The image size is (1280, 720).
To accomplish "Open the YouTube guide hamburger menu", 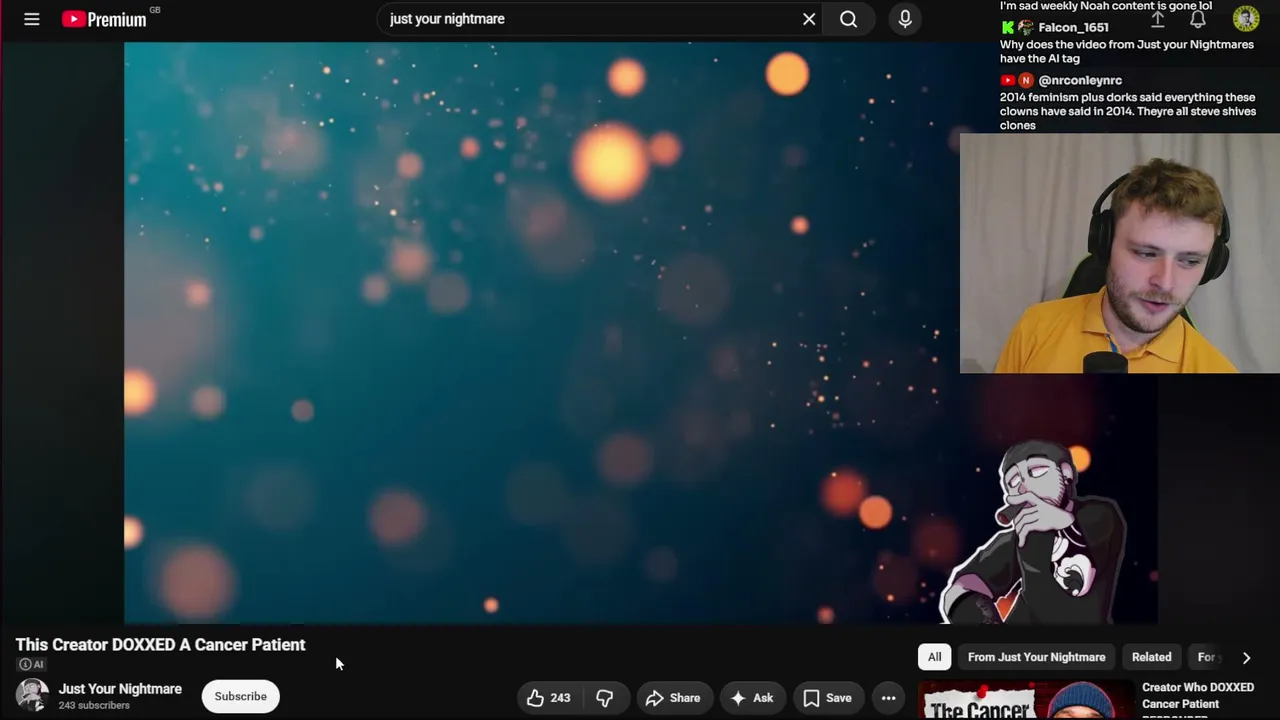I will pos(32,19).
